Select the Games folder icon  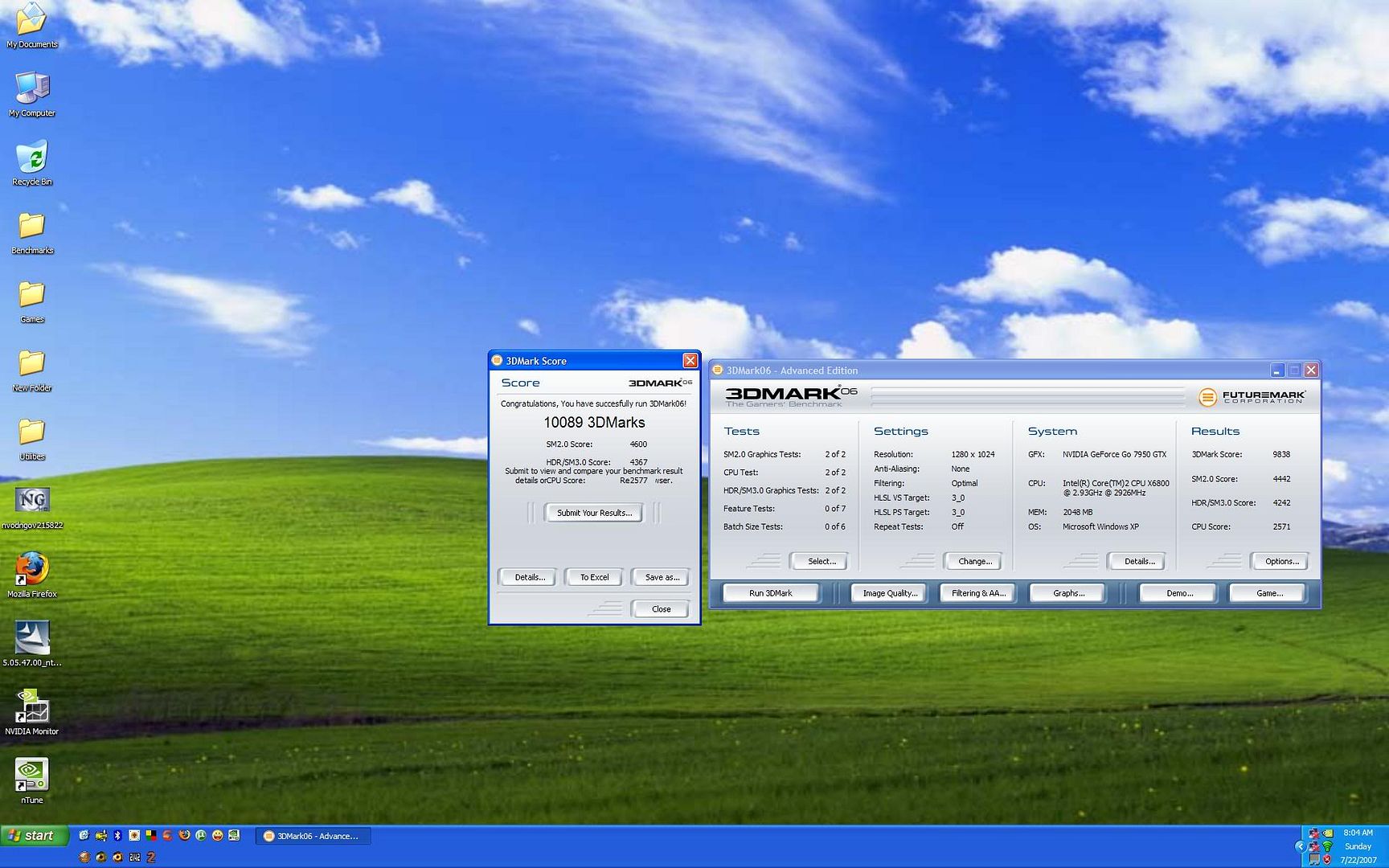[x=32, y=301]
